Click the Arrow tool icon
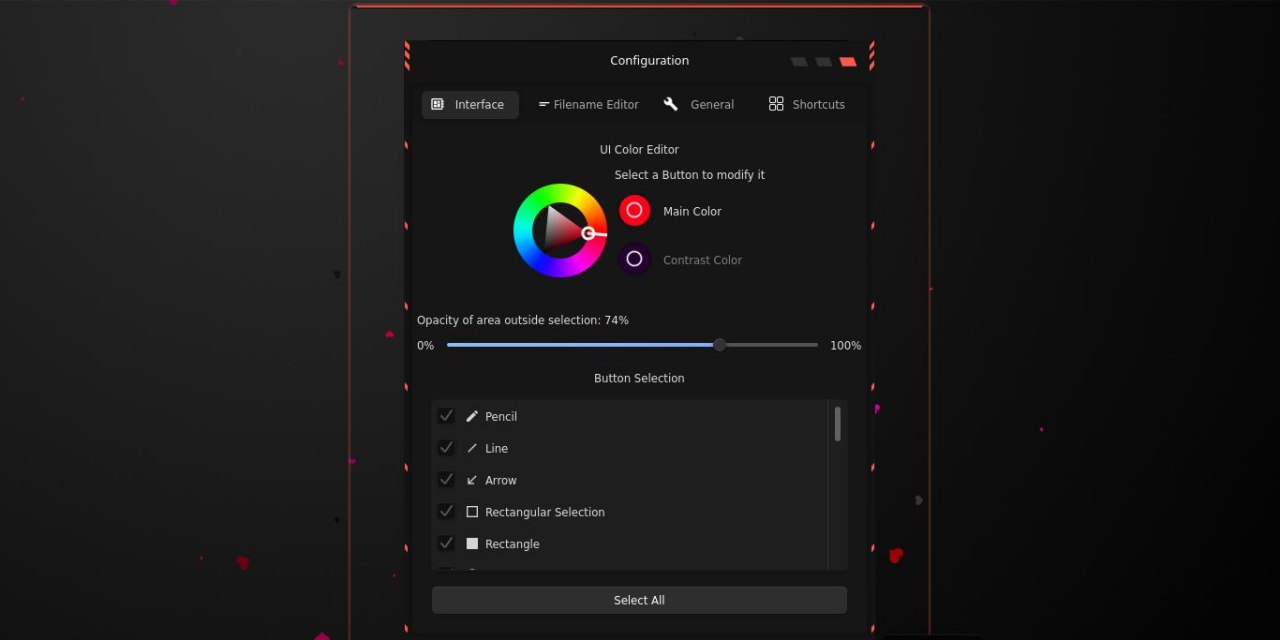 (472, 480)
